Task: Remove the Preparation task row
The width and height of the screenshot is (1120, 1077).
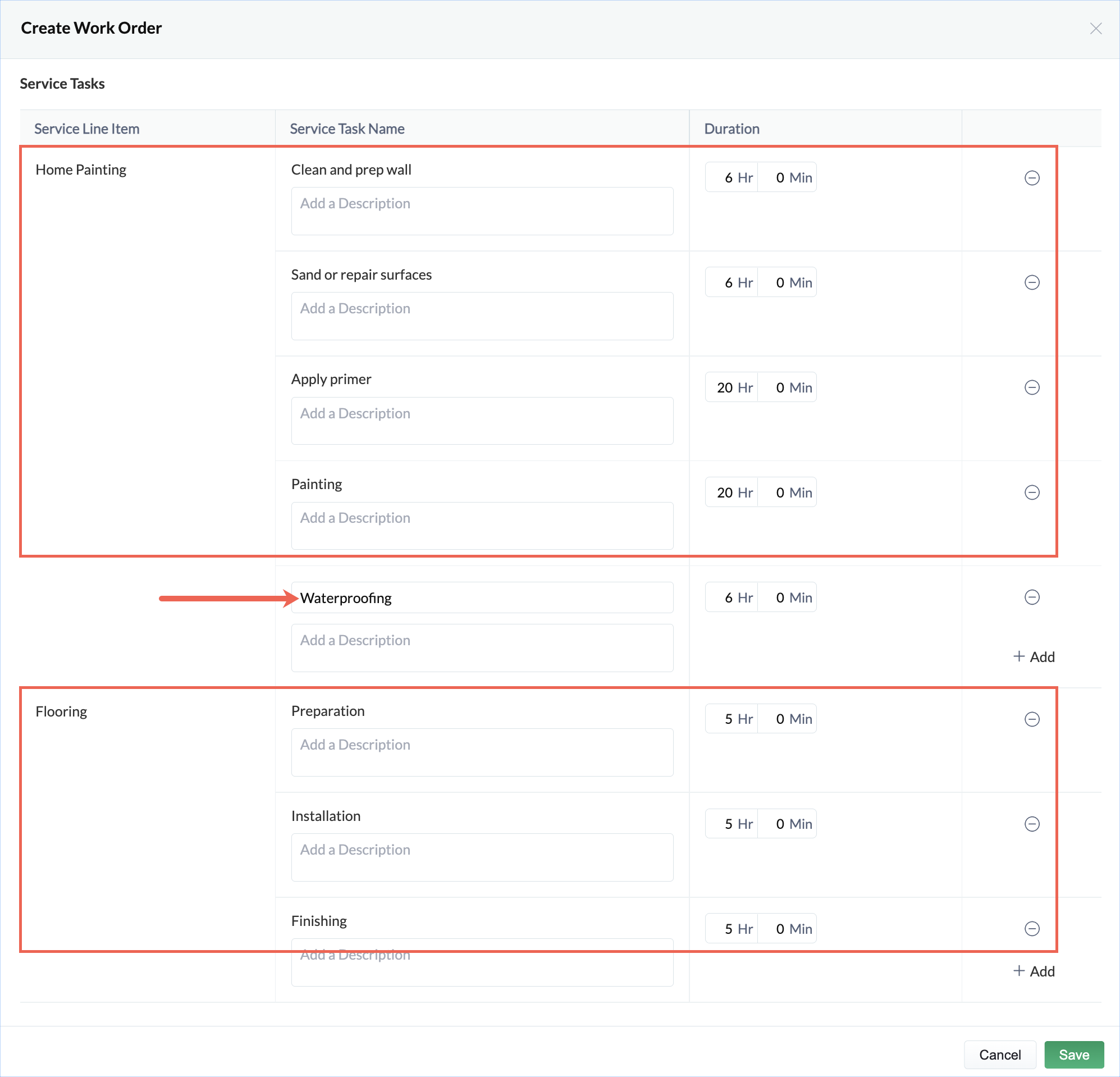Action: [x=1031, y=719]
